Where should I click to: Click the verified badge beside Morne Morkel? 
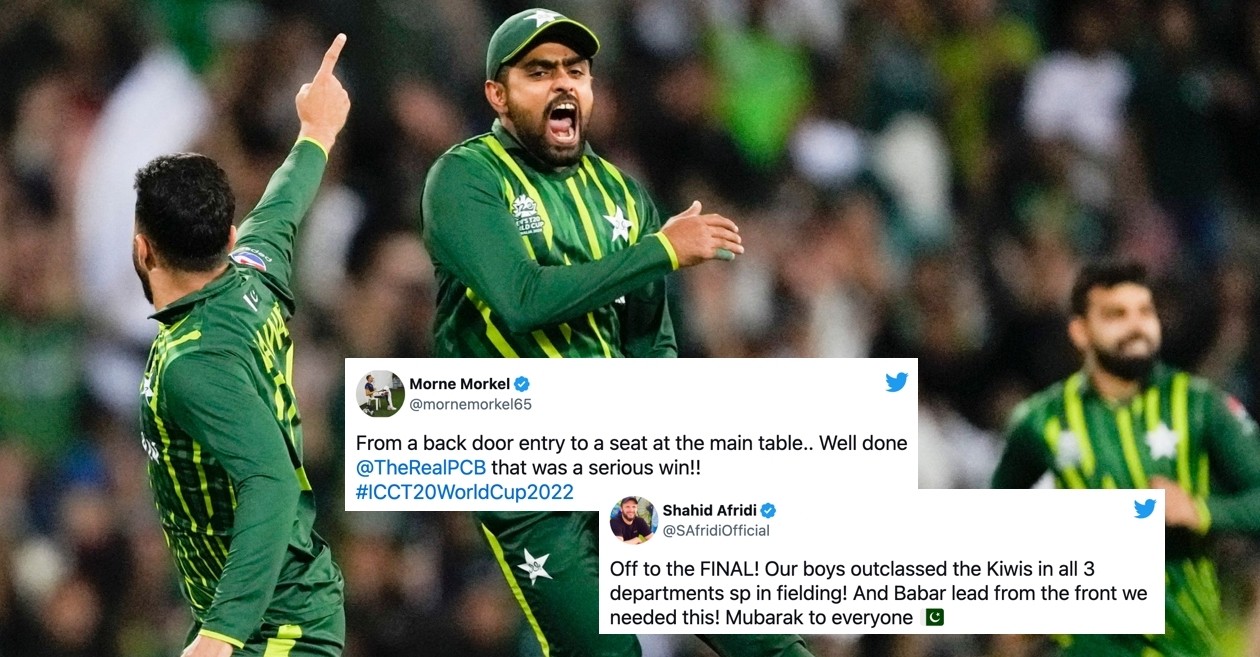522,384
